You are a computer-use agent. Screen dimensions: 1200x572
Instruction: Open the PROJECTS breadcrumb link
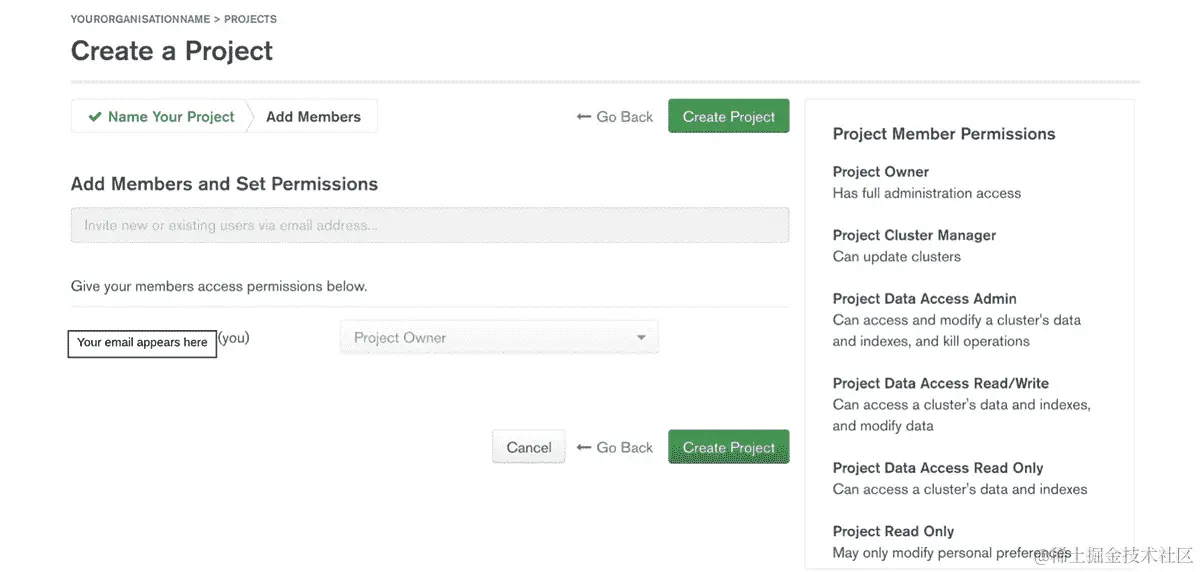coord(250,19)
